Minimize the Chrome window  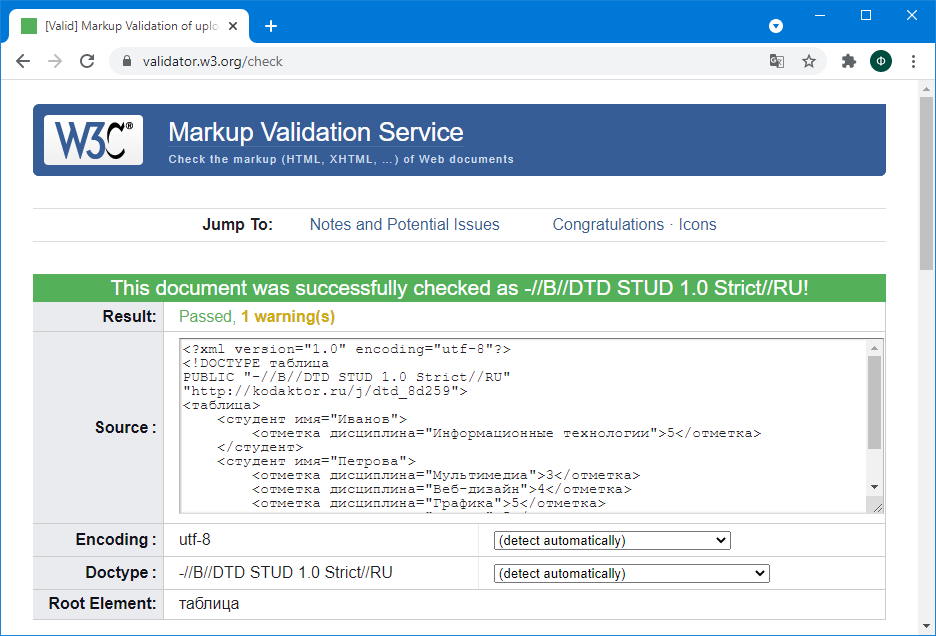click(x=820, y=16)
